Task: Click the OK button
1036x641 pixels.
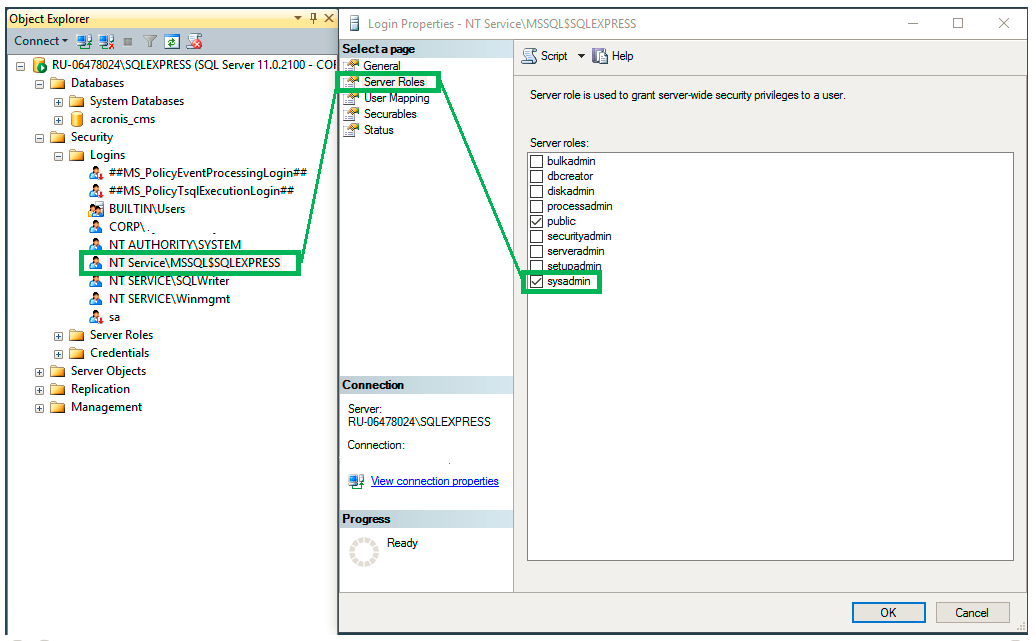Action: [x=888, y=612]
